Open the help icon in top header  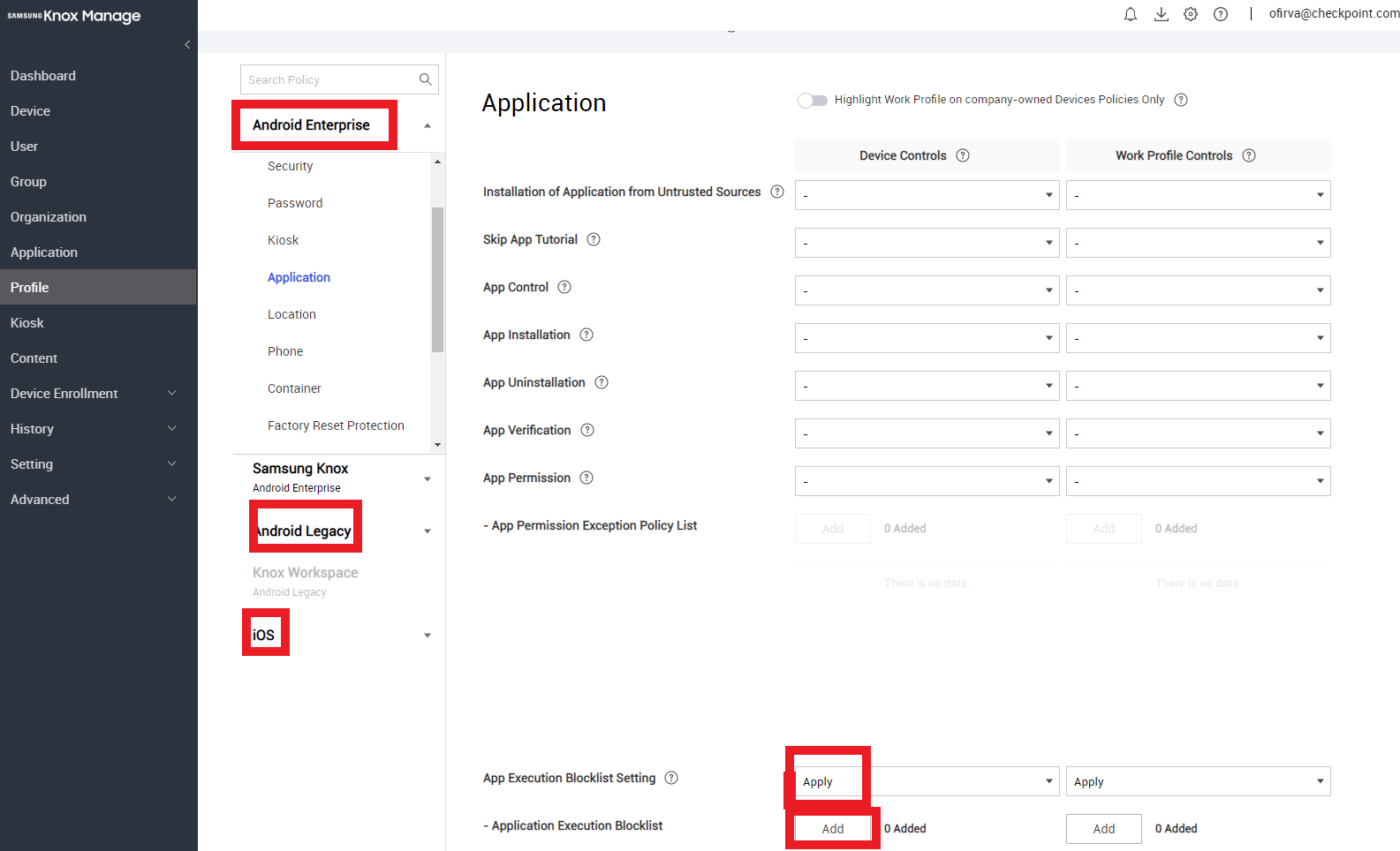click(x=1221, y=14)
